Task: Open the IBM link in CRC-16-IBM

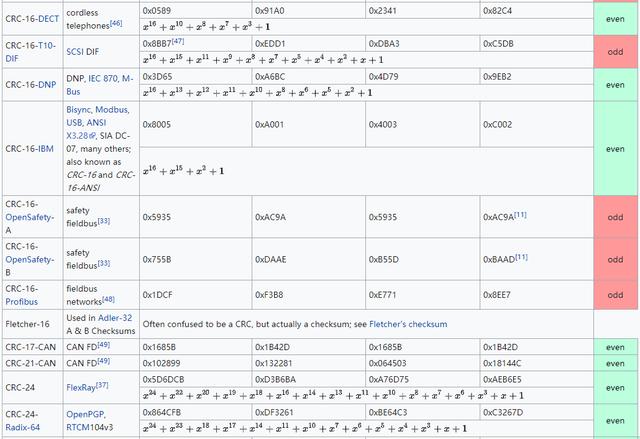Action: pyautogui.click(x=46, y=149)
